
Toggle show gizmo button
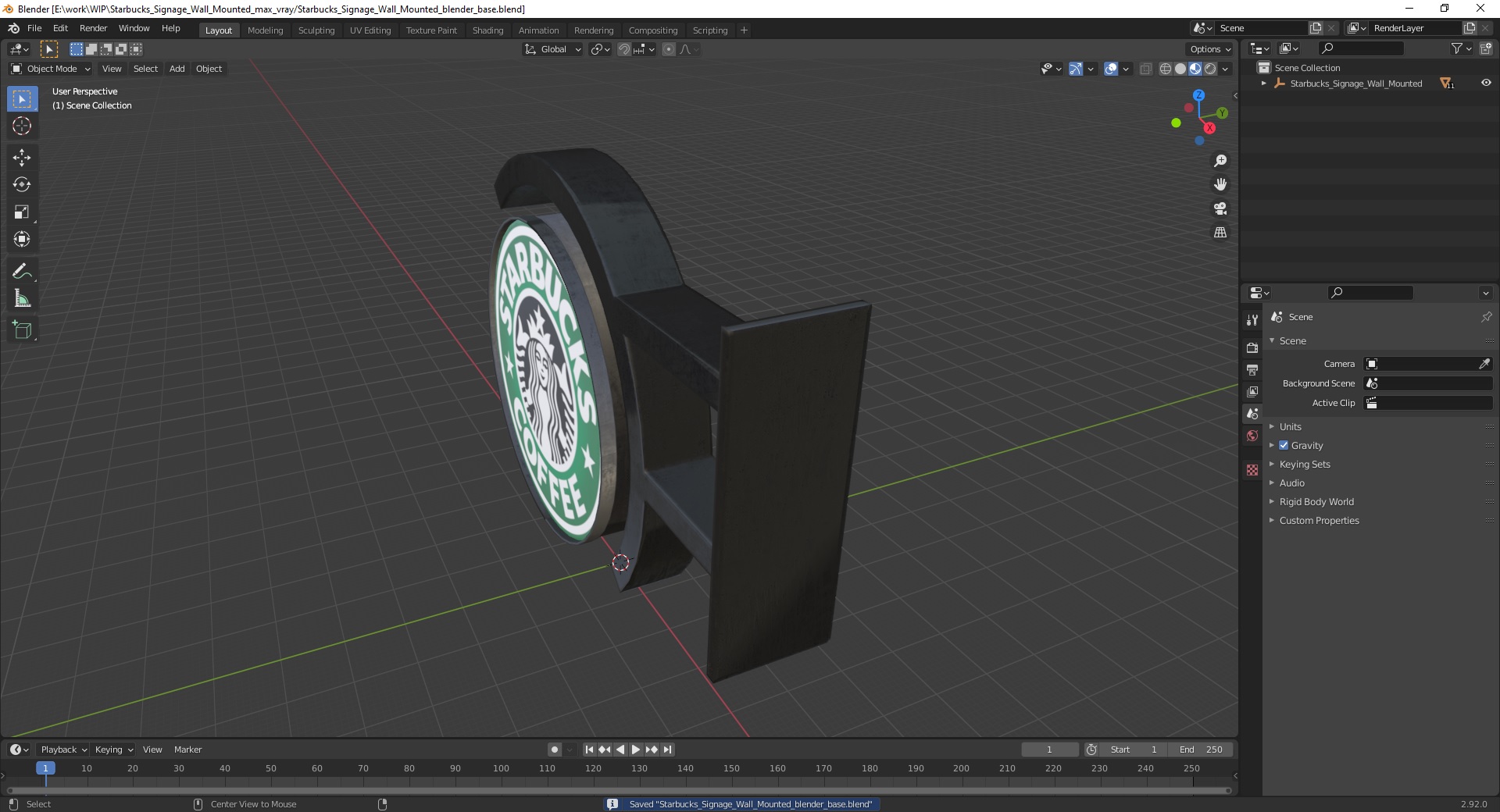[x=1076, y=69]
